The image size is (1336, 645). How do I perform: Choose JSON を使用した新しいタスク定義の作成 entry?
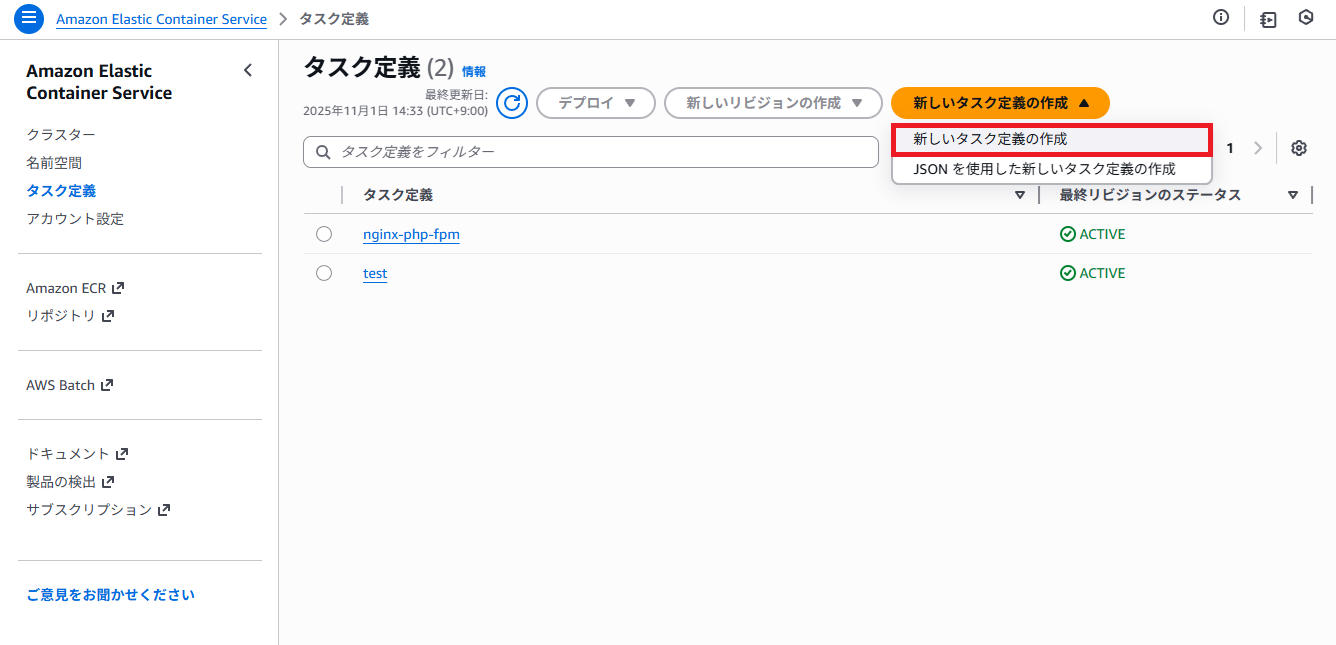(1044, 169)
